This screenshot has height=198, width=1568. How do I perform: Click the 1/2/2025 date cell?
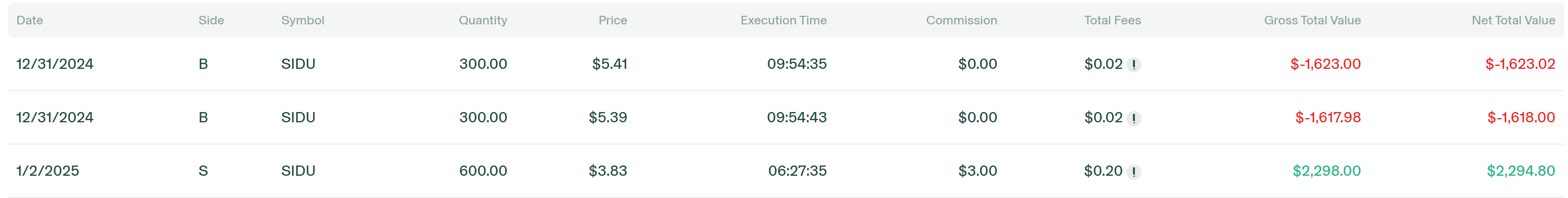[47, 171]
